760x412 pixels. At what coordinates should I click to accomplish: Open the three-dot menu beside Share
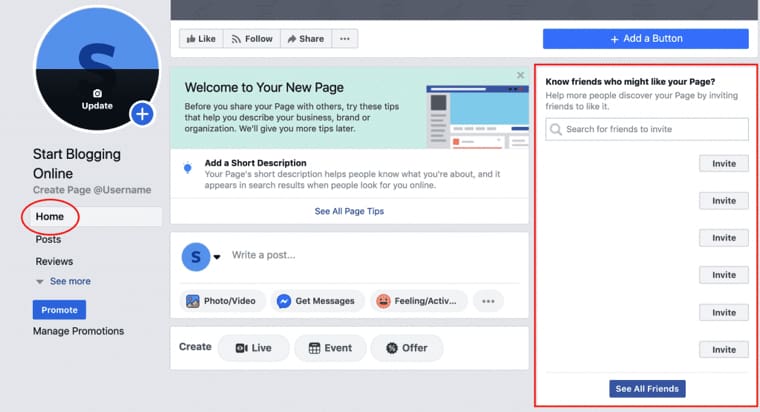pyautogui.click(x=345, y=39)
